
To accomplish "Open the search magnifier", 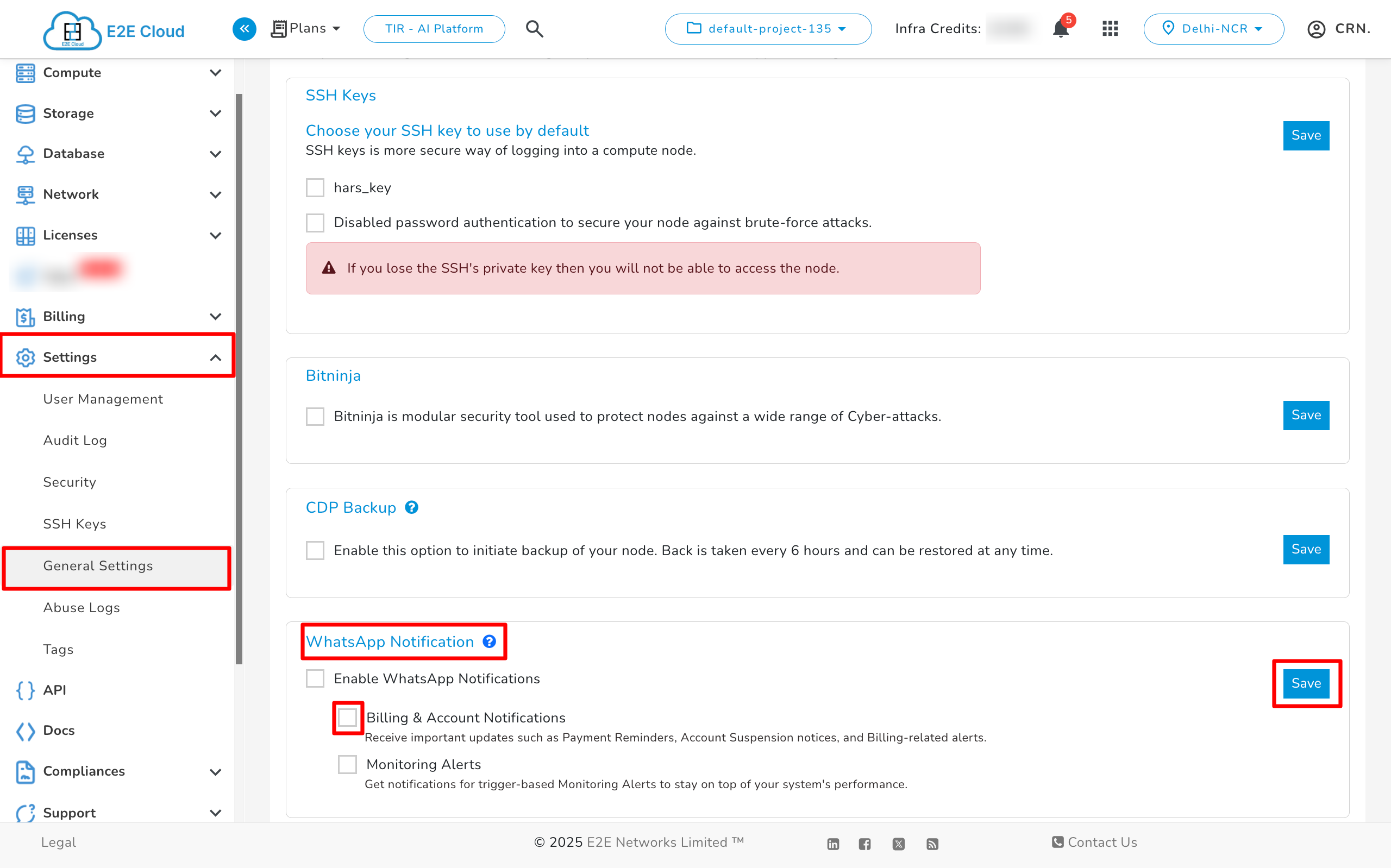I will pos(535,29).
